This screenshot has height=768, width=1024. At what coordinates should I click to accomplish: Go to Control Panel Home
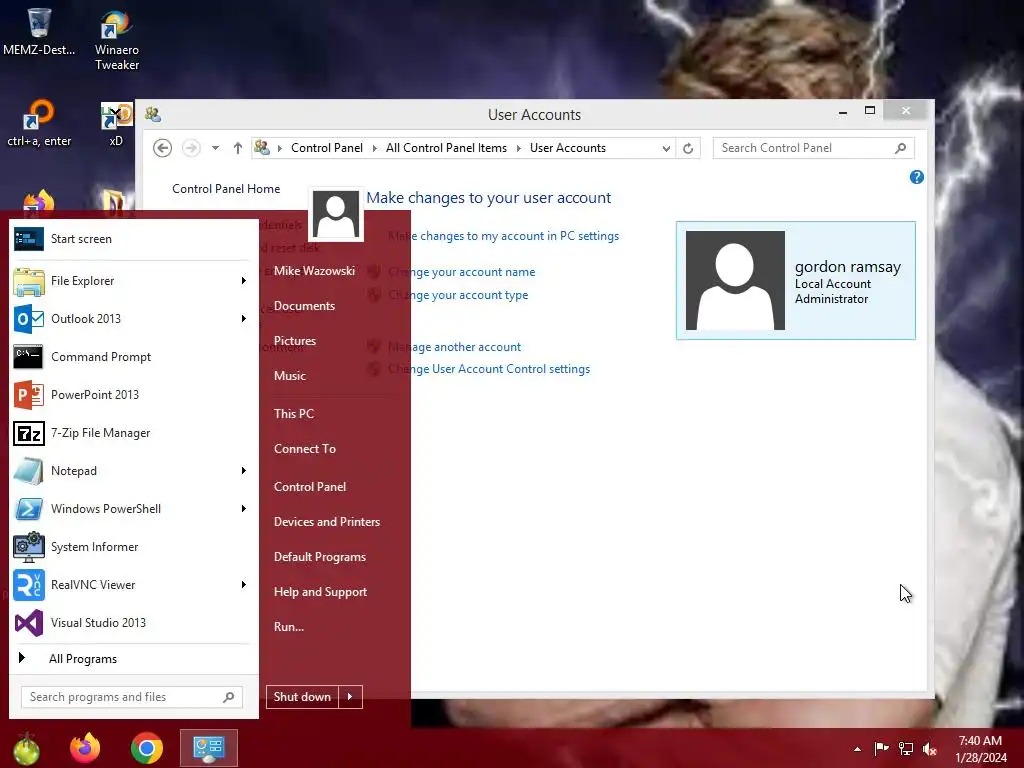click(226, 189)
